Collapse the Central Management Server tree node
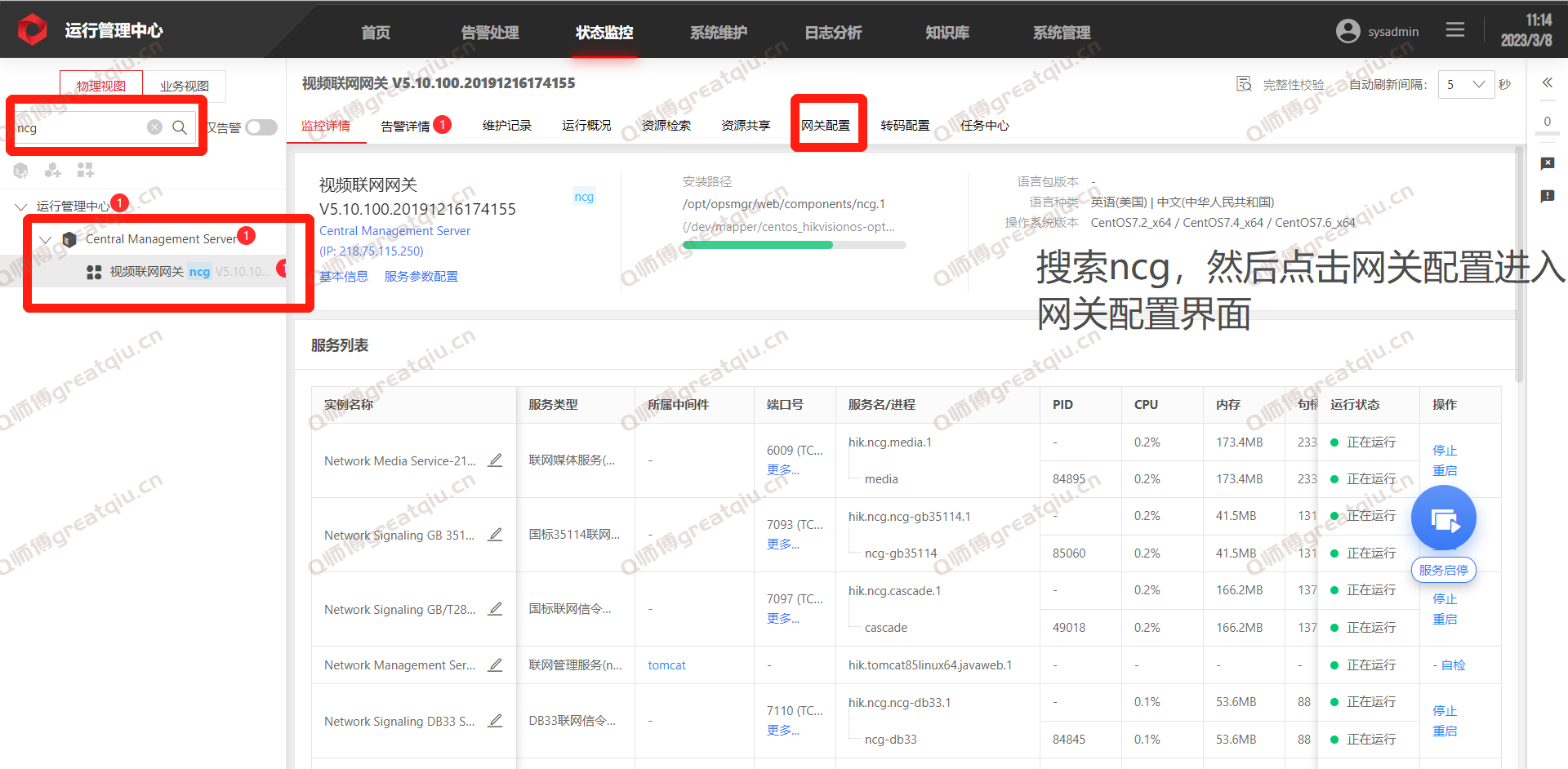This screenshot has height=769, width=1568. 46,238
